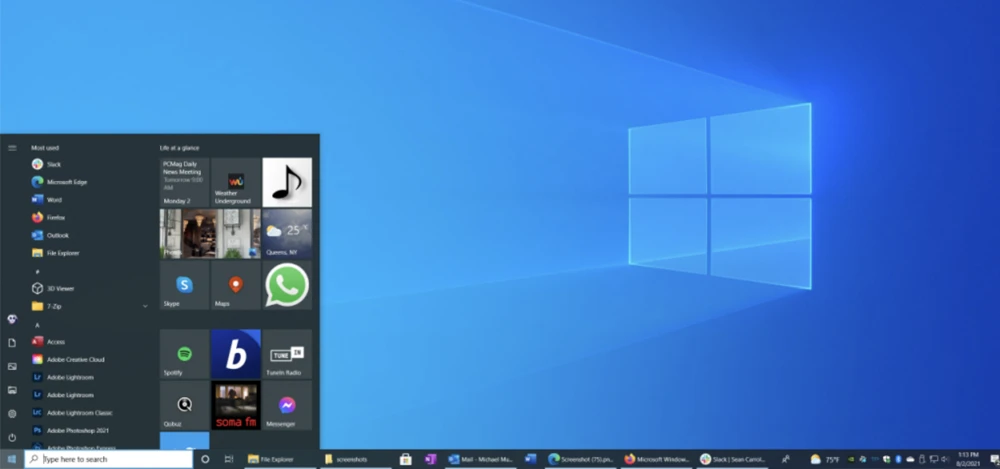
Task: Click the 'A' letter header in app list
Action: (37, 325)
